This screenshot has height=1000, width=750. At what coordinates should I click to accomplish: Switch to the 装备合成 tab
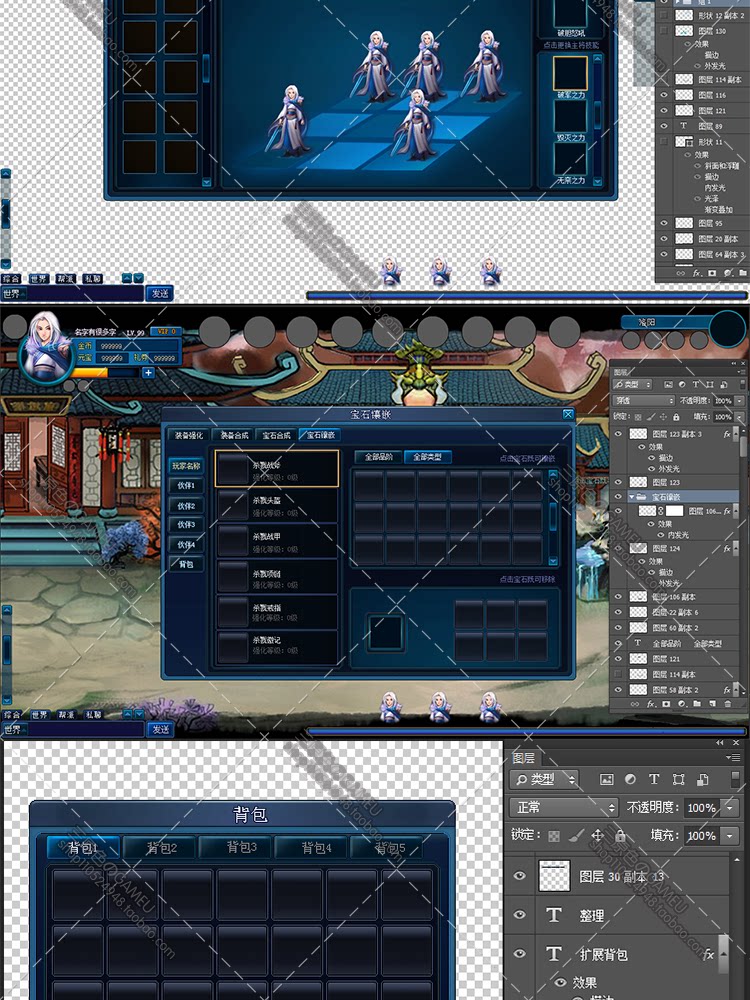pyautogui.click(x=233, y=436)
